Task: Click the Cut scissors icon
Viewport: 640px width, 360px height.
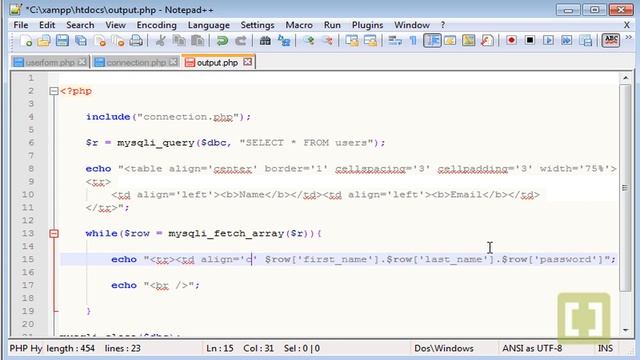Action: (160, 40)
